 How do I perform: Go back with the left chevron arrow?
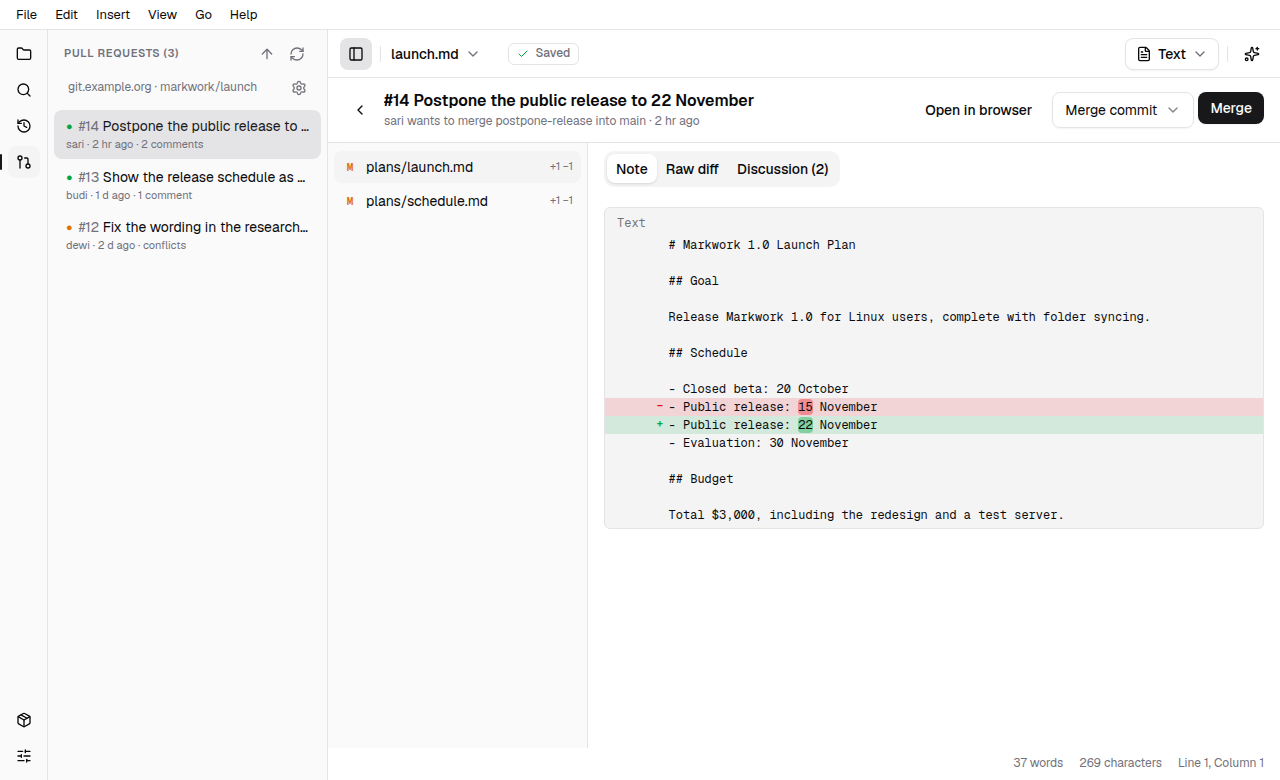click(x=360, y=110)
